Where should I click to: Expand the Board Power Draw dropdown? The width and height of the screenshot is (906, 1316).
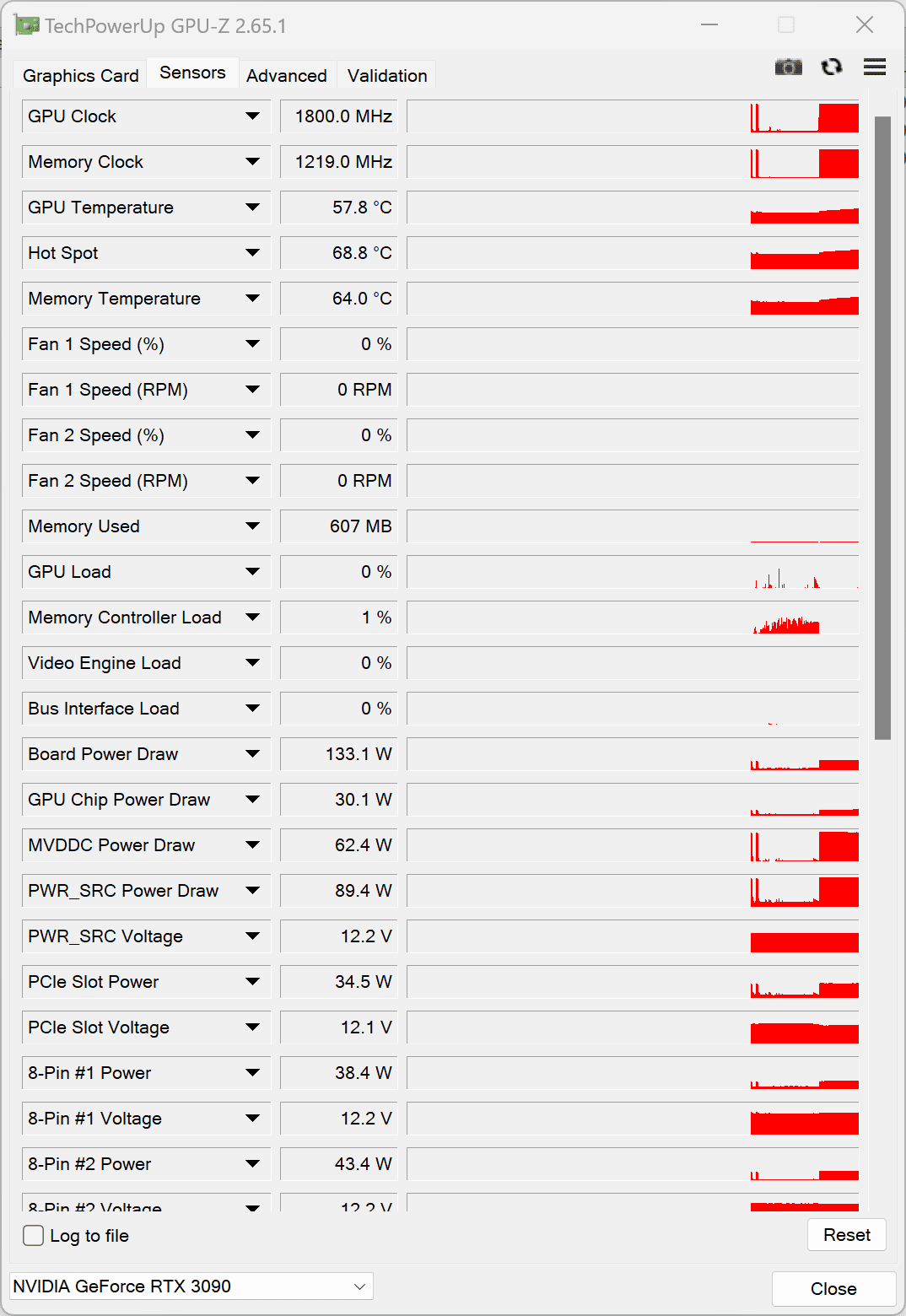(252, 754)
